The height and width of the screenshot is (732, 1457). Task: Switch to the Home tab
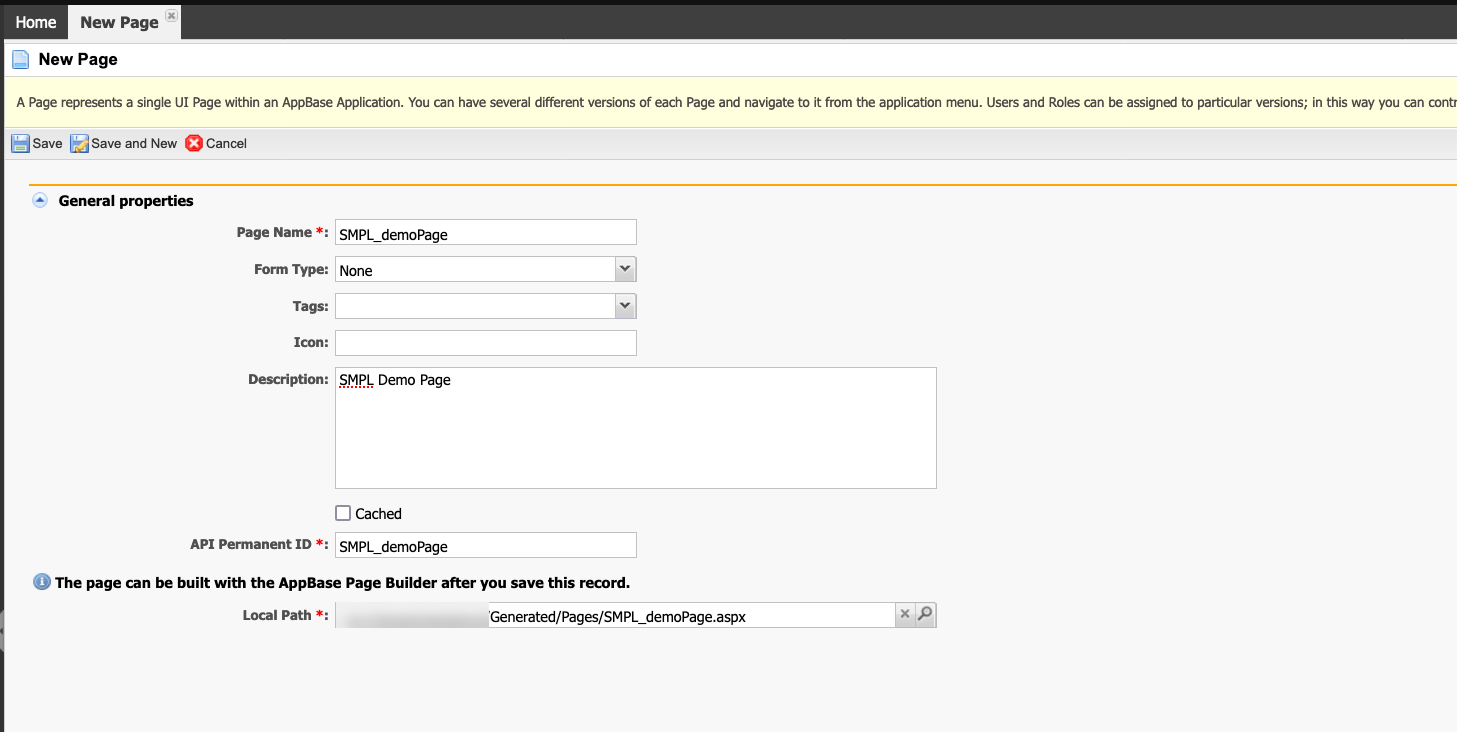pos(36,22)
